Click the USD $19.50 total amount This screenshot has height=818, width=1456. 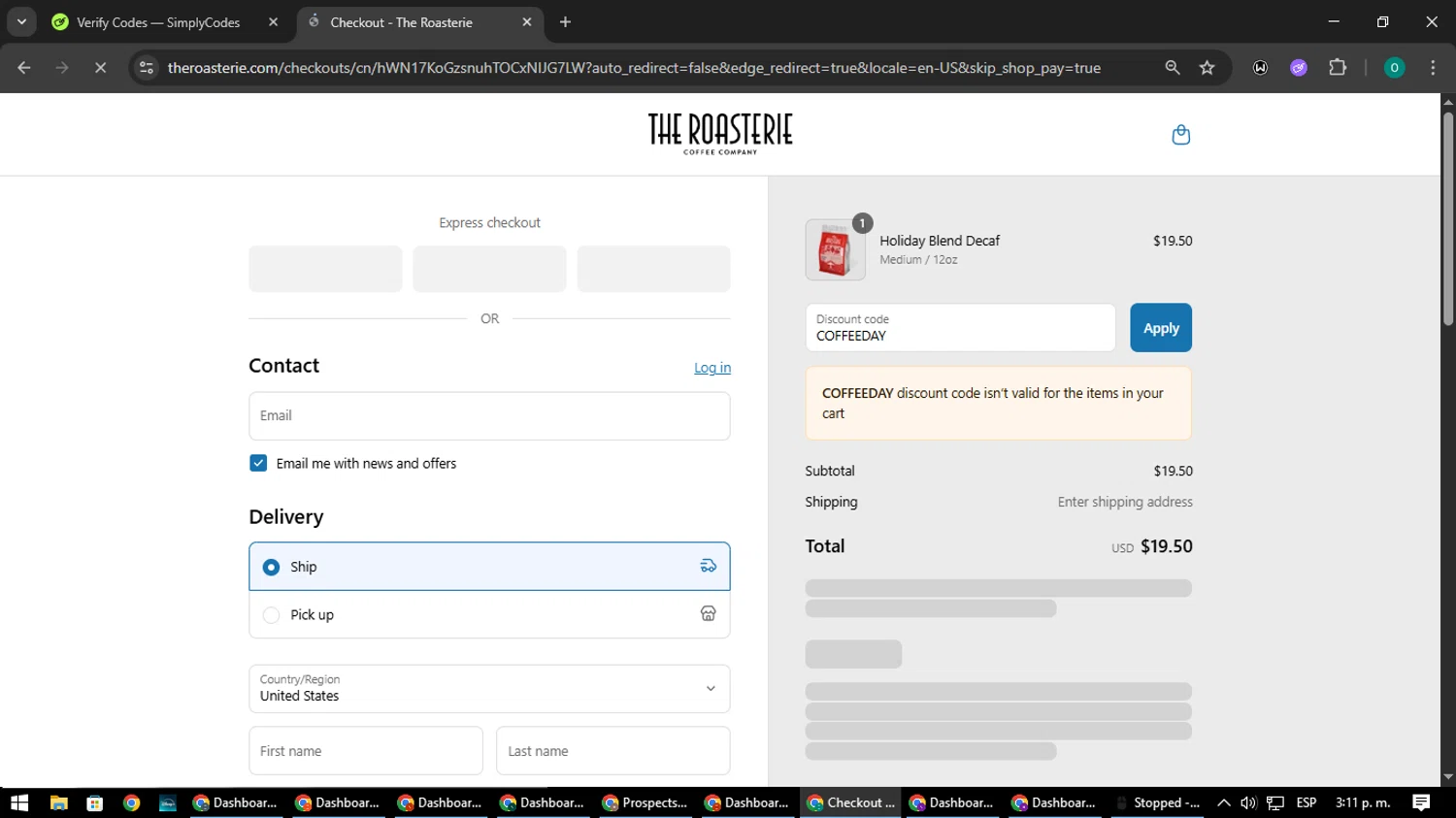pos(1152,546)
